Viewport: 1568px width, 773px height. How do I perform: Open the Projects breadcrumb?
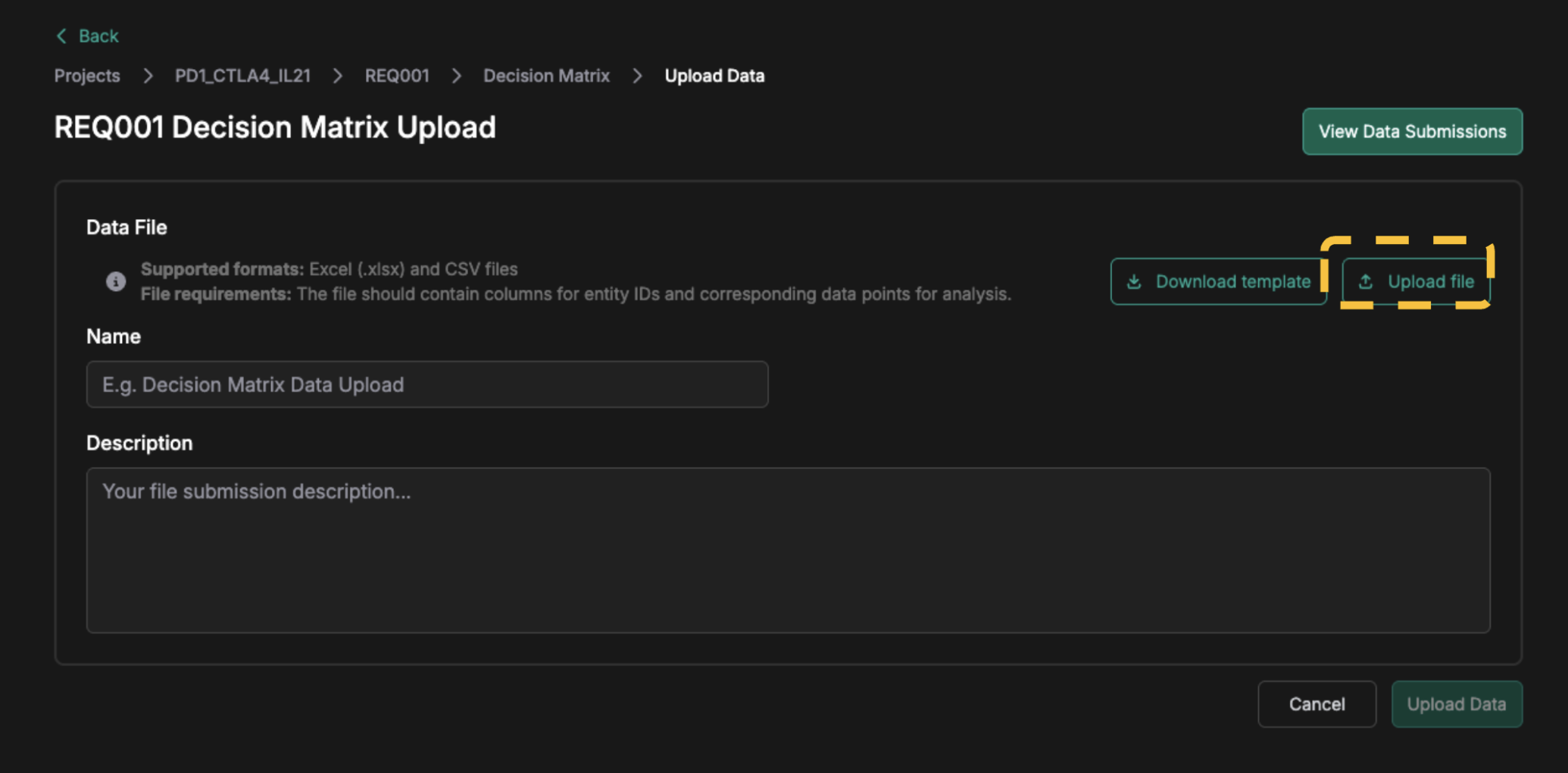[x=87, y=76]
